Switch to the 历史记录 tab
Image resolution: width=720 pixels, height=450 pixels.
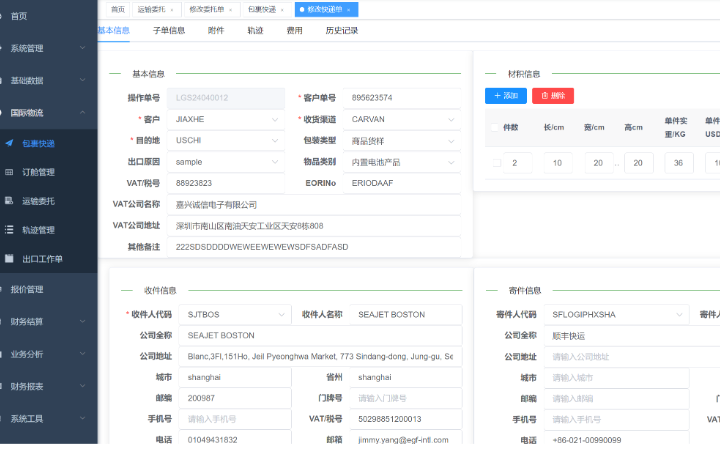click(x=342, y=30)
